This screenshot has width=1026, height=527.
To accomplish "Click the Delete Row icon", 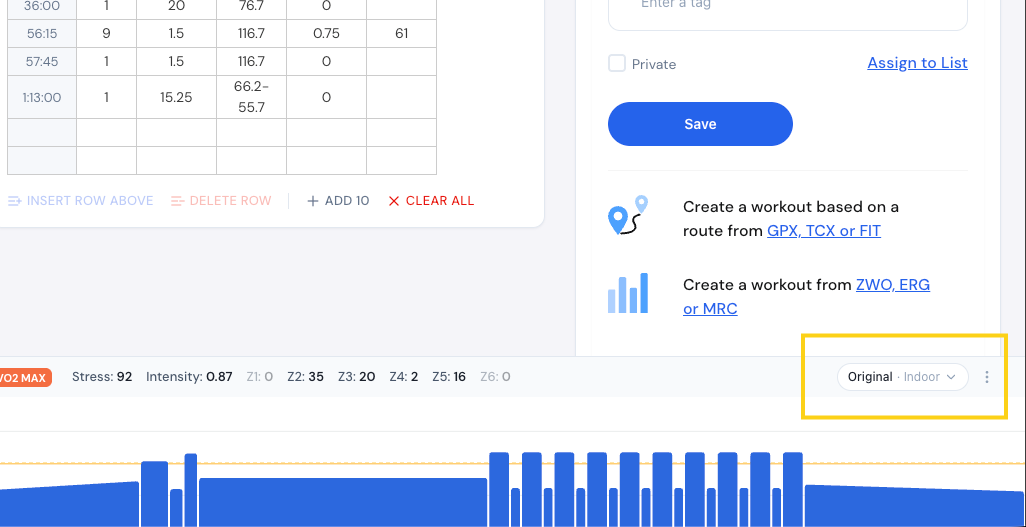I will point(177,201).
